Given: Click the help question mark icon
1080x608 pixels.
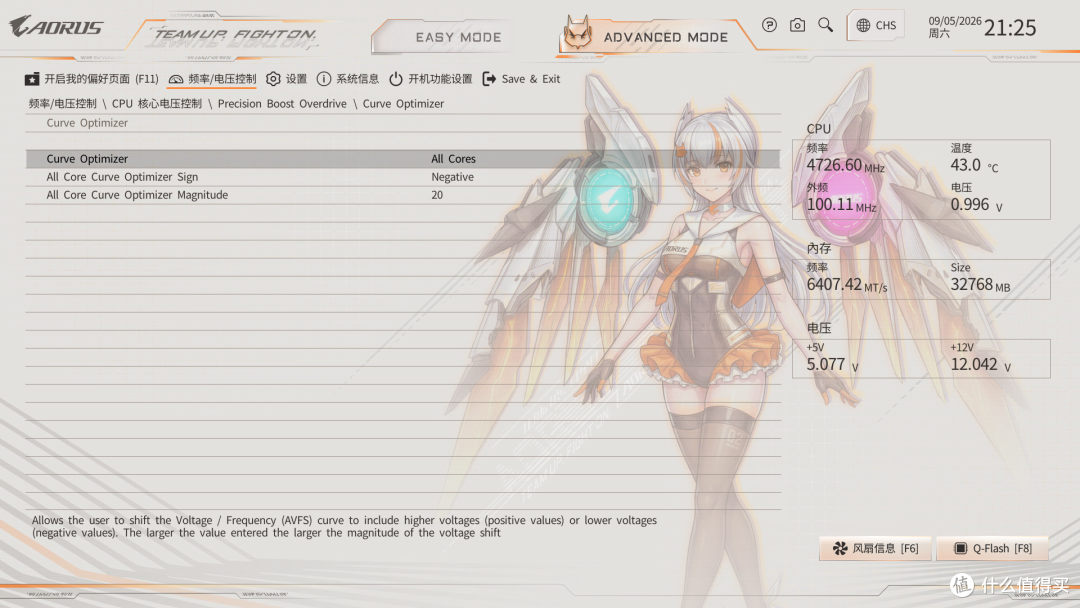Looking at the screenshot, I should 769,25.
